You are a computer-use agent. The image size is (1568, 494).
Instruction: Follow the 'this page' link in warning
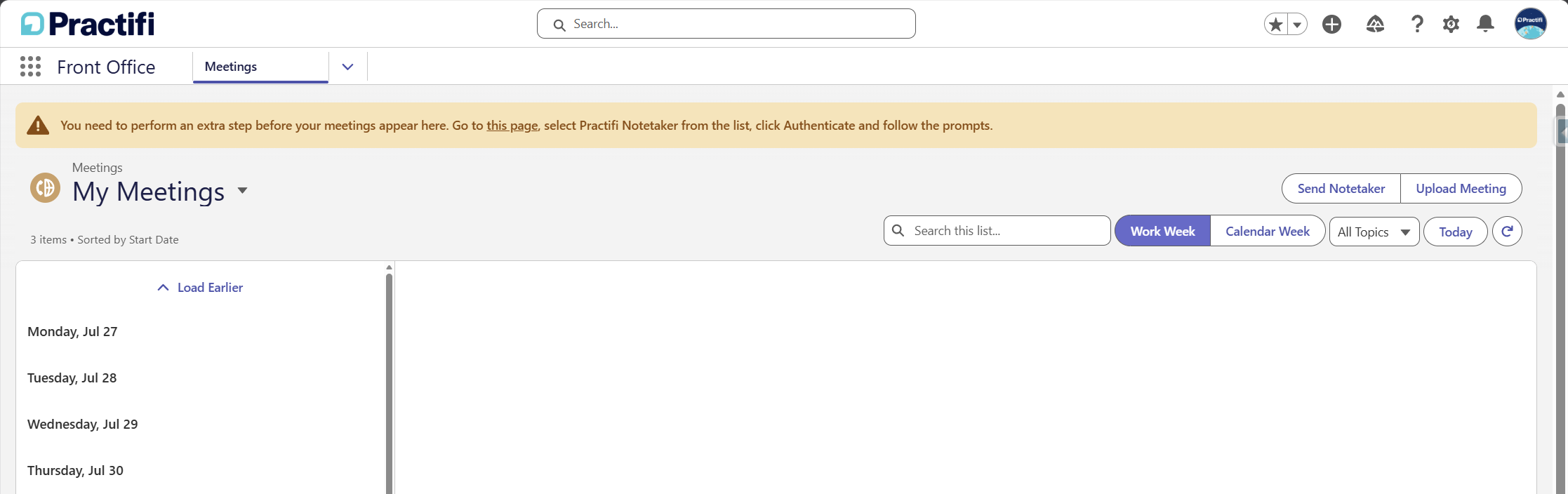point(512,126)
